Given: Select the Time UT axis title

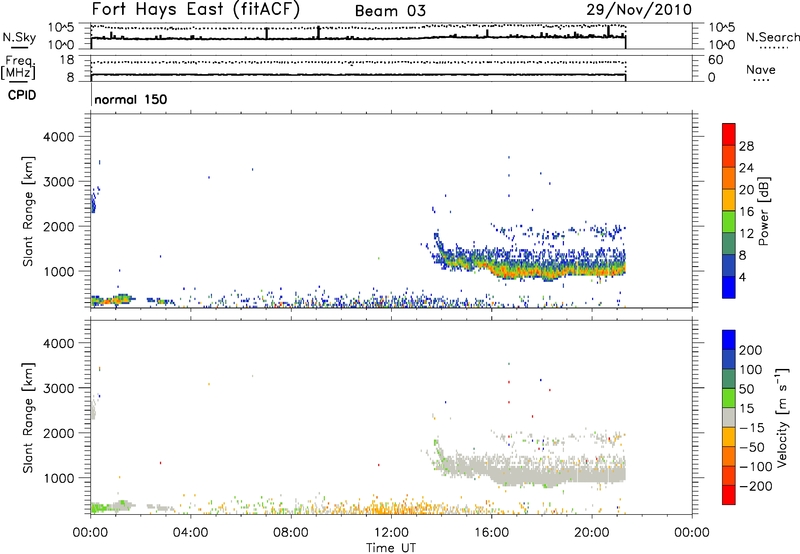Looking at the screenshot, I should (x=391, y=548).
